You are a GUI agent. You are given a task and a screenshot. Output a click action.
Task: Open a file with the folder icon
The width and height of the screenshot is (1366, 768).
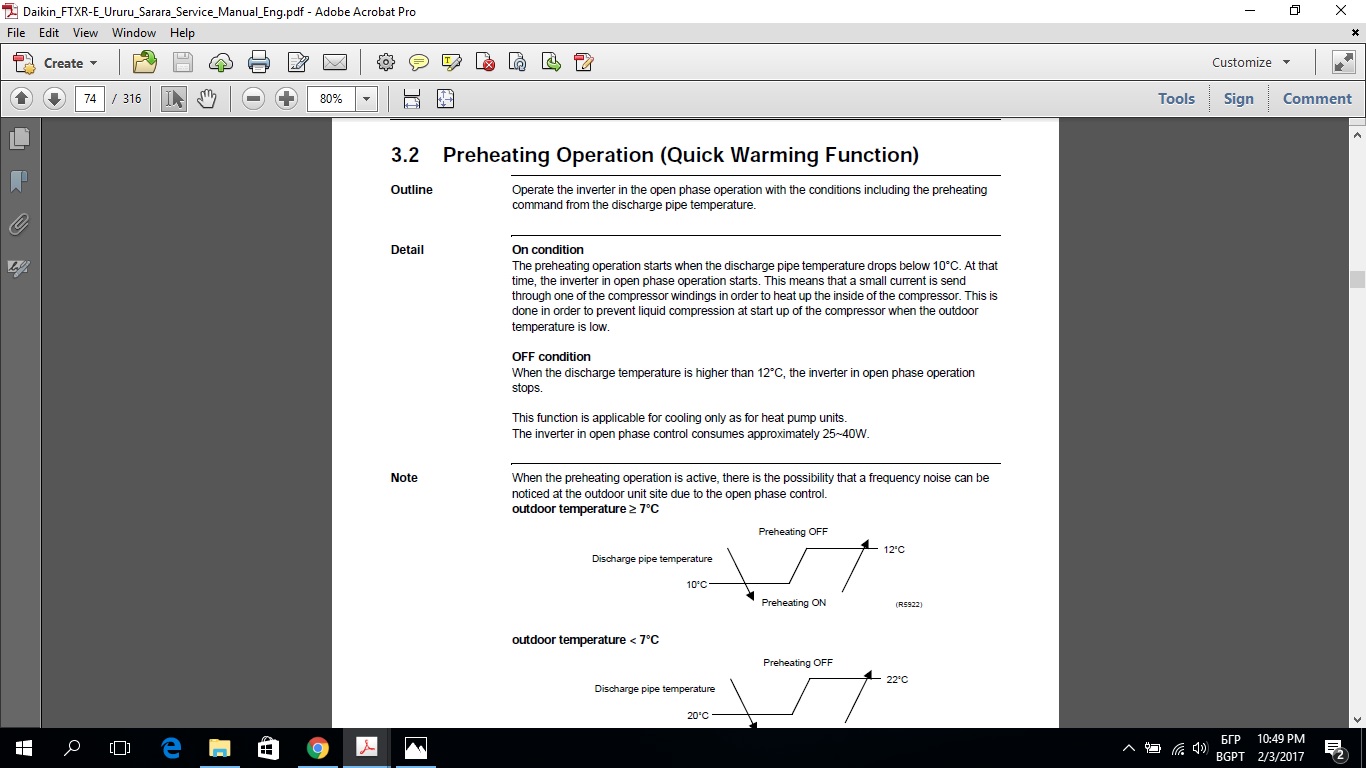(x=145, y=62)
